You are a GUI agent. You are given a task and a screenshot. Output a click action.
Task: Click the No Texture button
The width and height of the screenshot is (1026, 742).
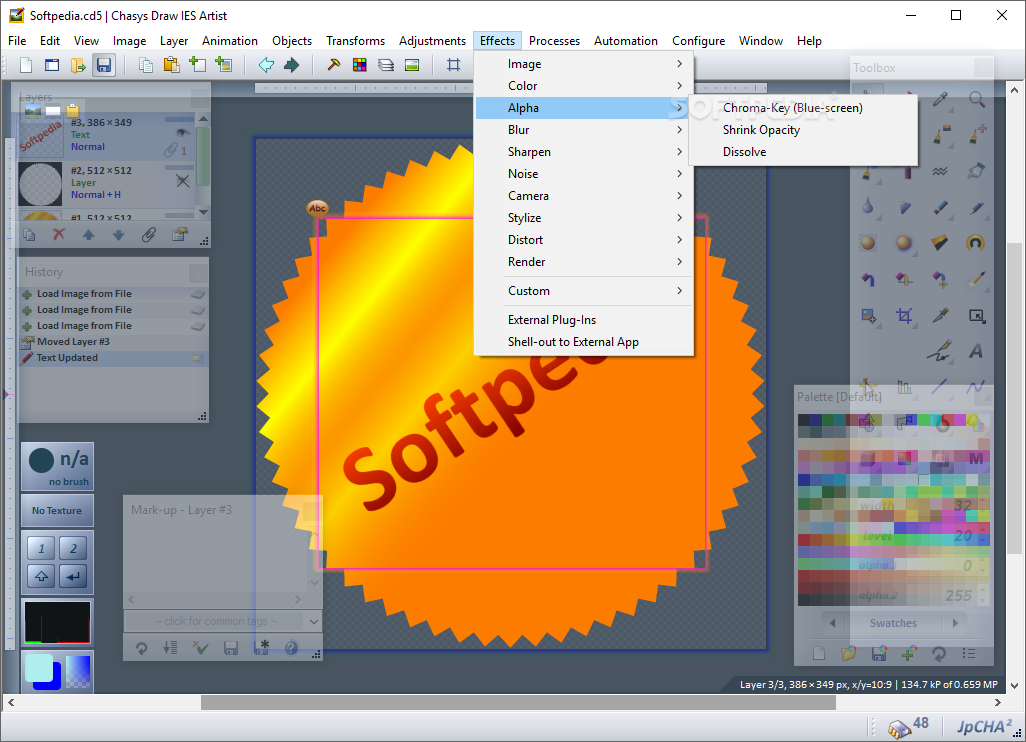(57, 510)
